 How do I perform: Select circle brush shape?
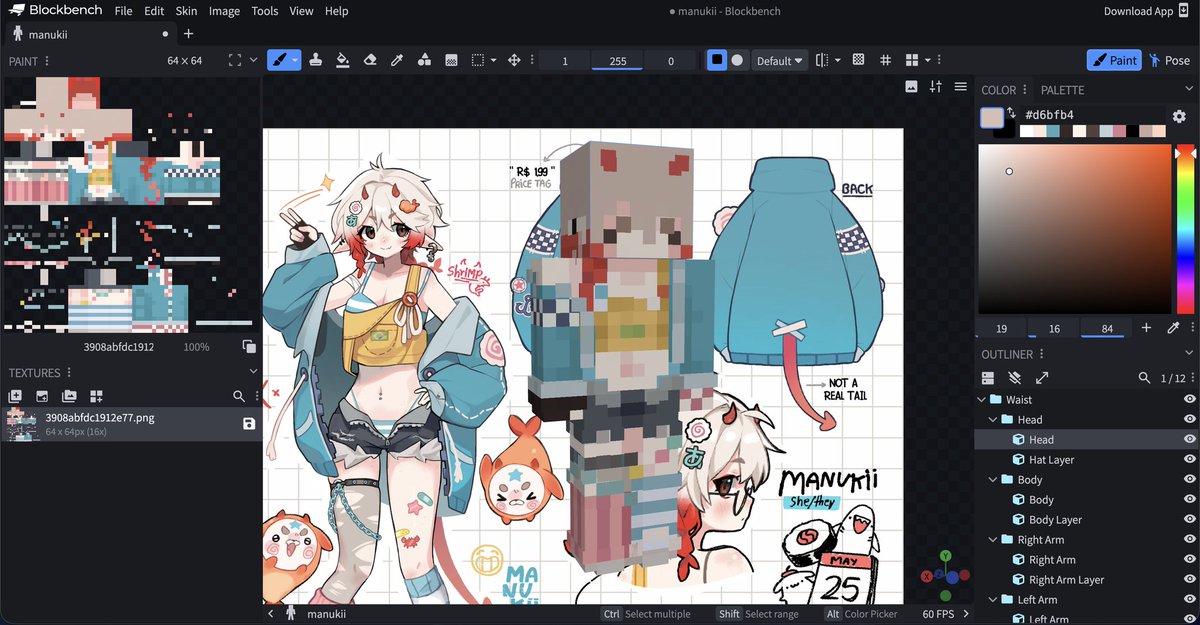tap(737, 60)
